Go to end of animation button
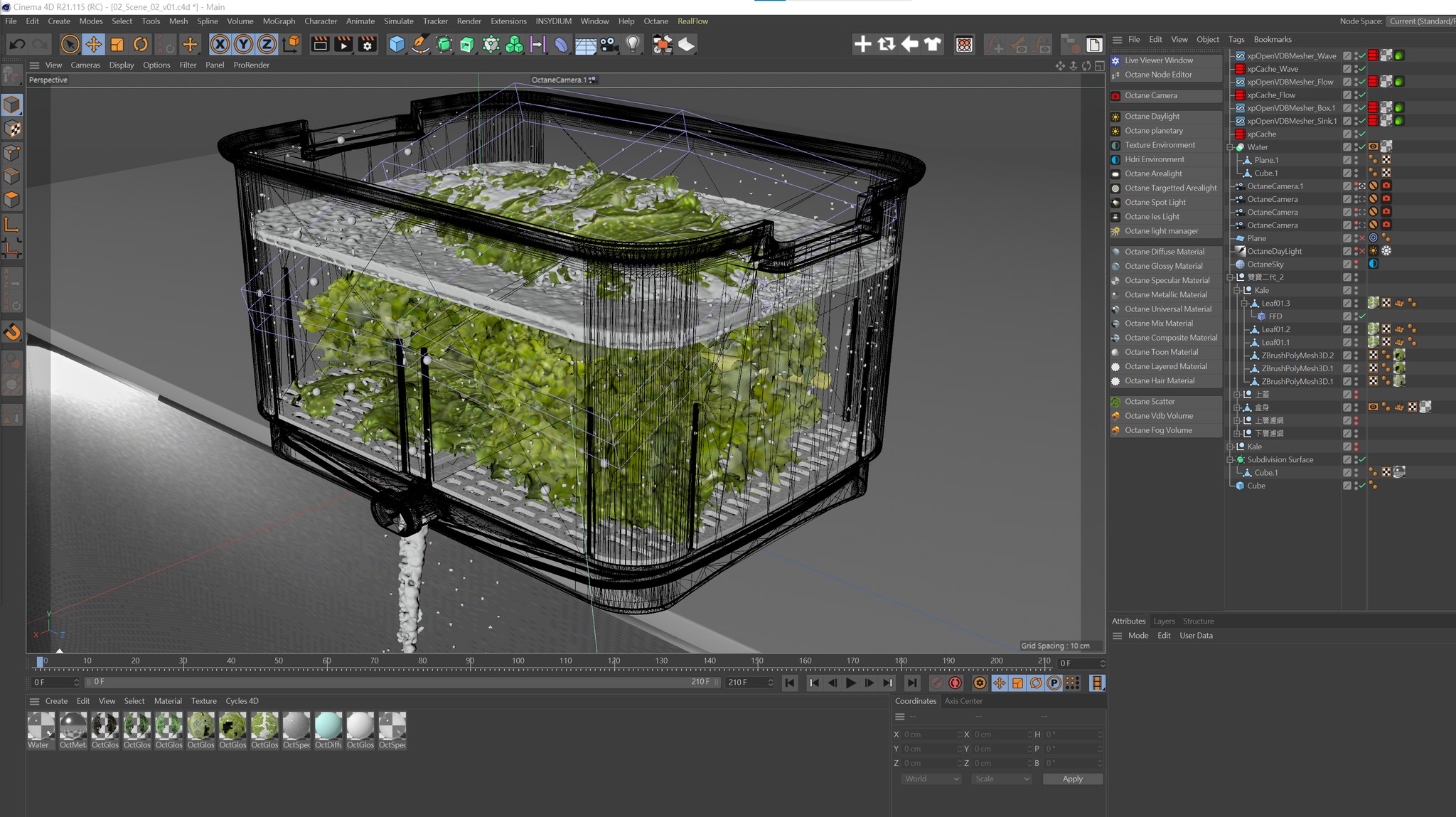 coord(911,683)
